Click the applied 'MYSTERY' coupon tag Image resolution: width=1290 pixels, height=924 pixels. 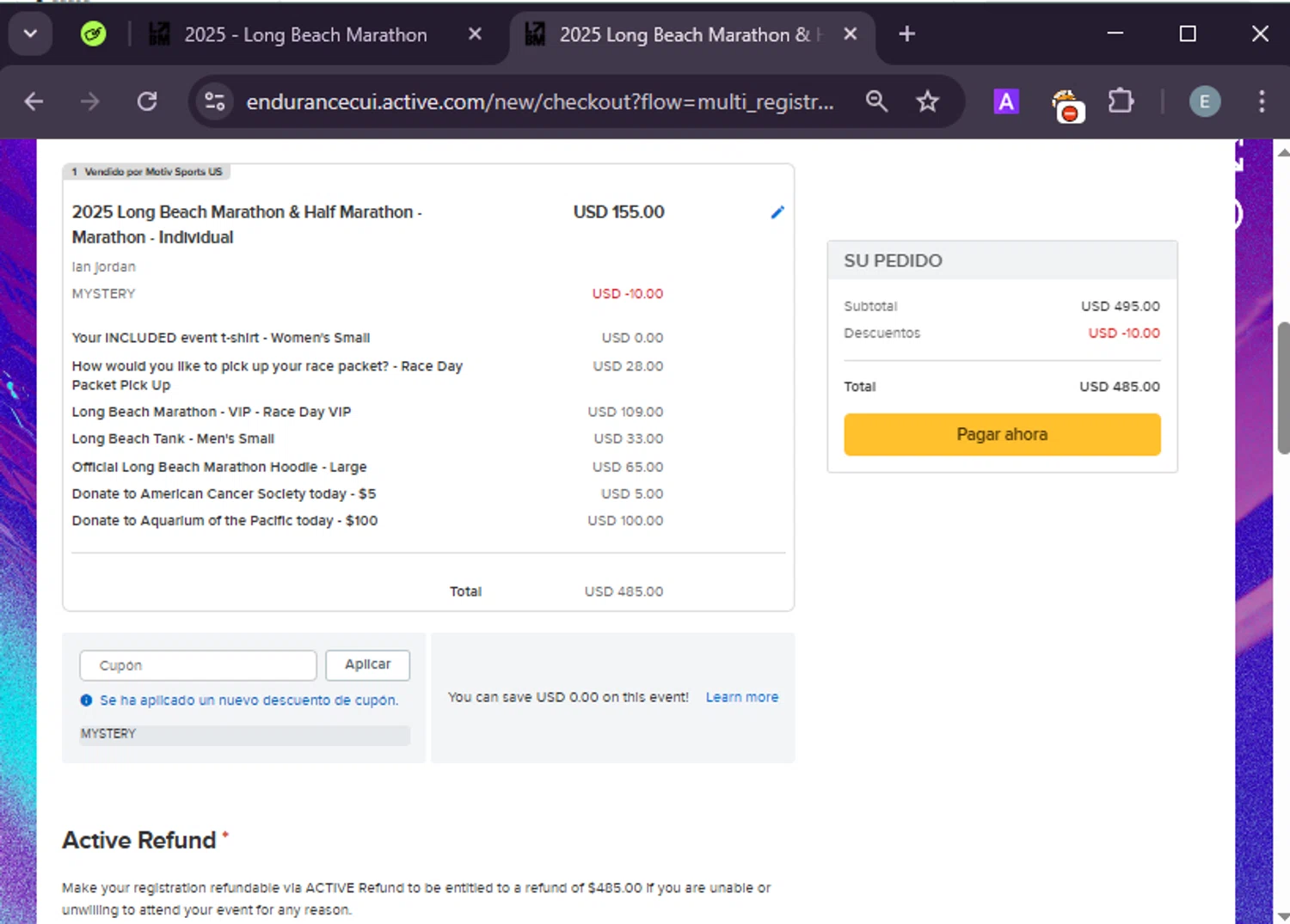click(x=244, y=734)
